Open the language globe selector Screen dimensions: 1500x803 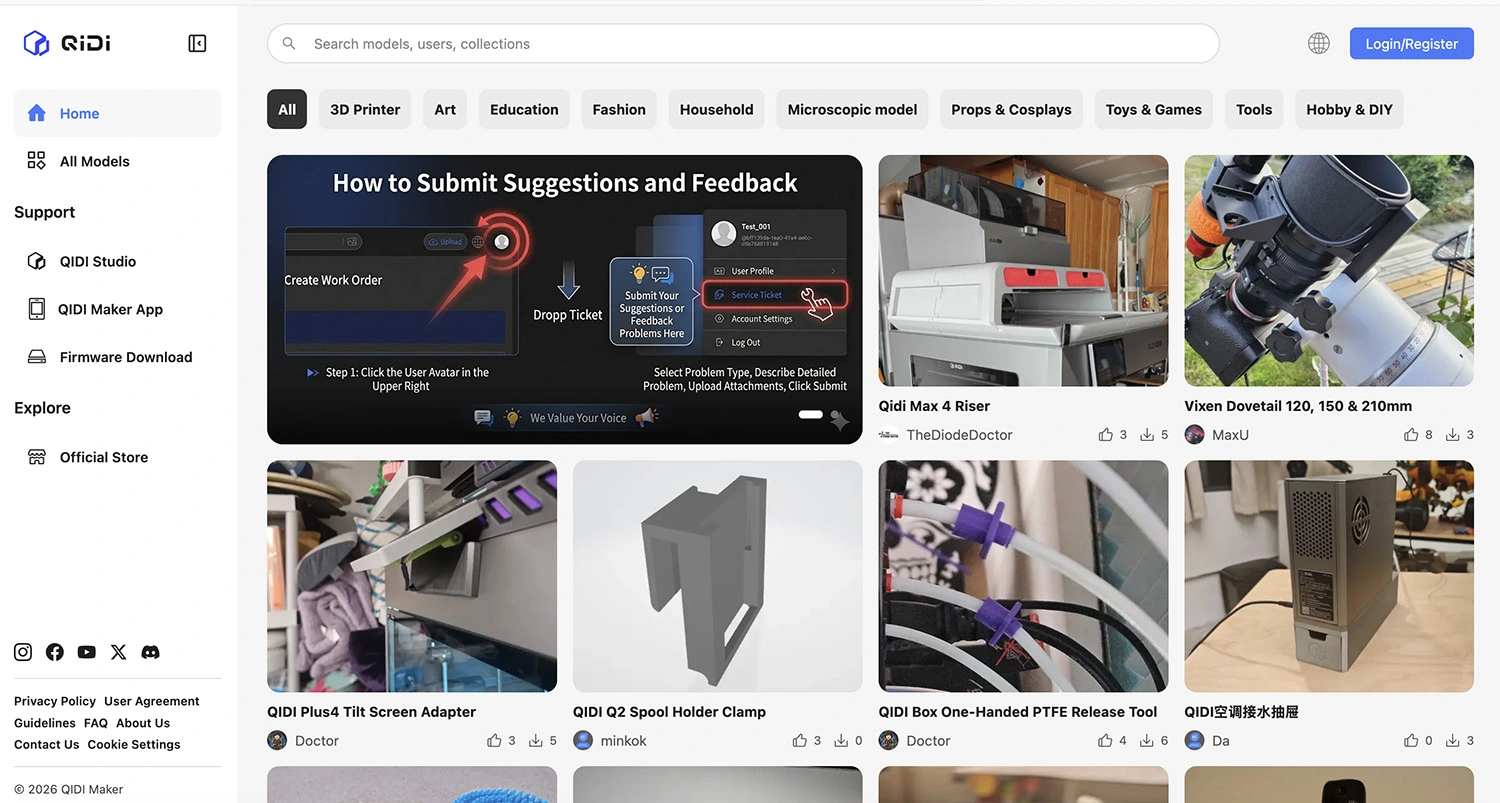(1319, 43)
